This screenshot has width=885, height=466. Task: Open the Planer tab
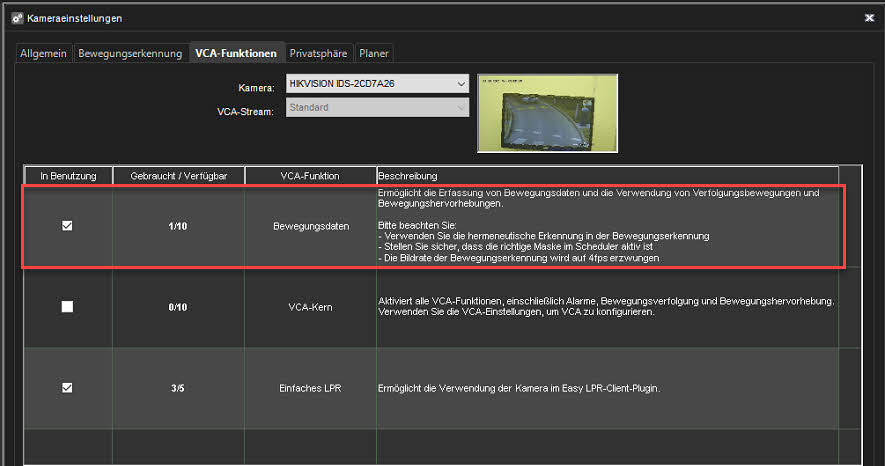click(x=375, y=53)
